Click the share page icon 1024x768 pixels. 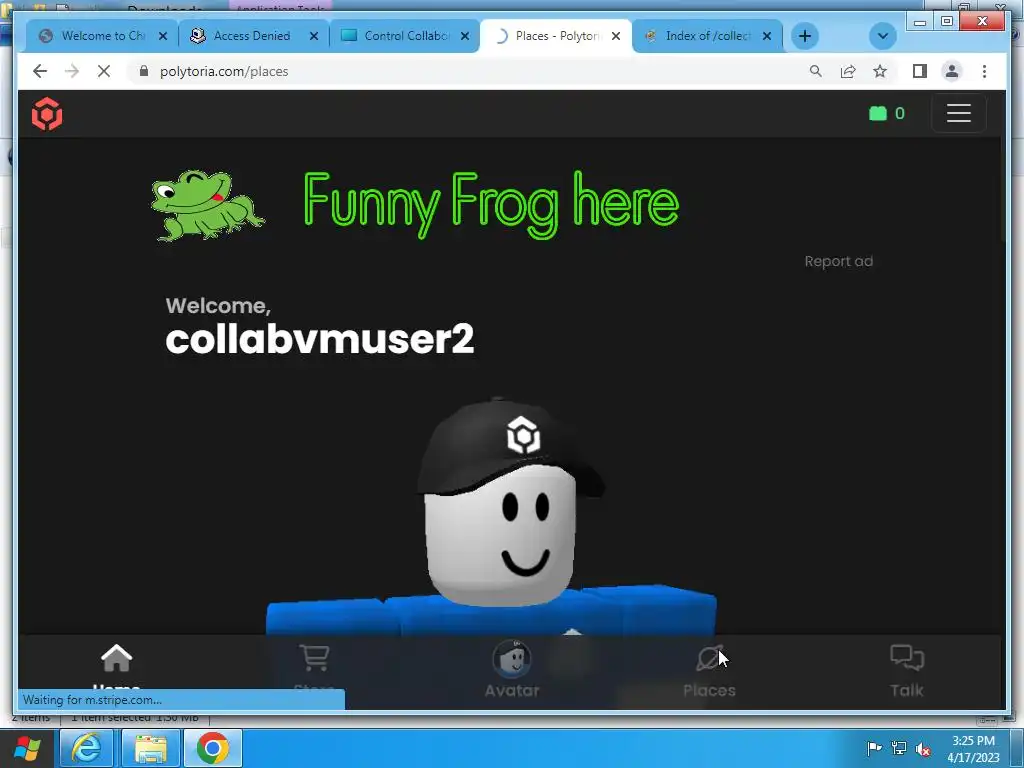pyautogui.click(x=848, y=71)
